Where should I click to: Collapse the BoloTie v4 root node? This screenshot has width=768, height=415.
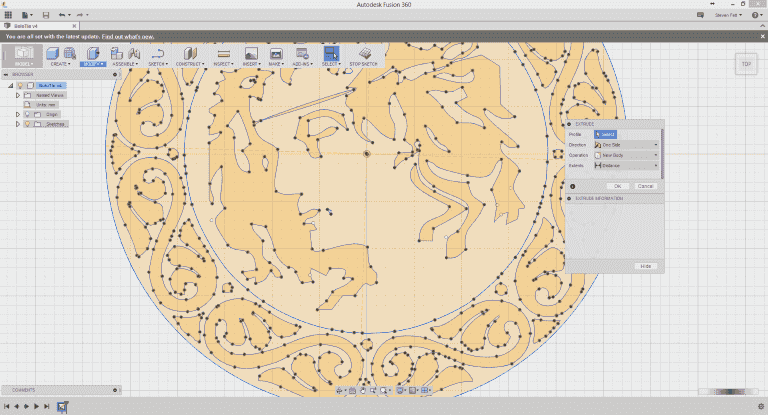point(11,85)
